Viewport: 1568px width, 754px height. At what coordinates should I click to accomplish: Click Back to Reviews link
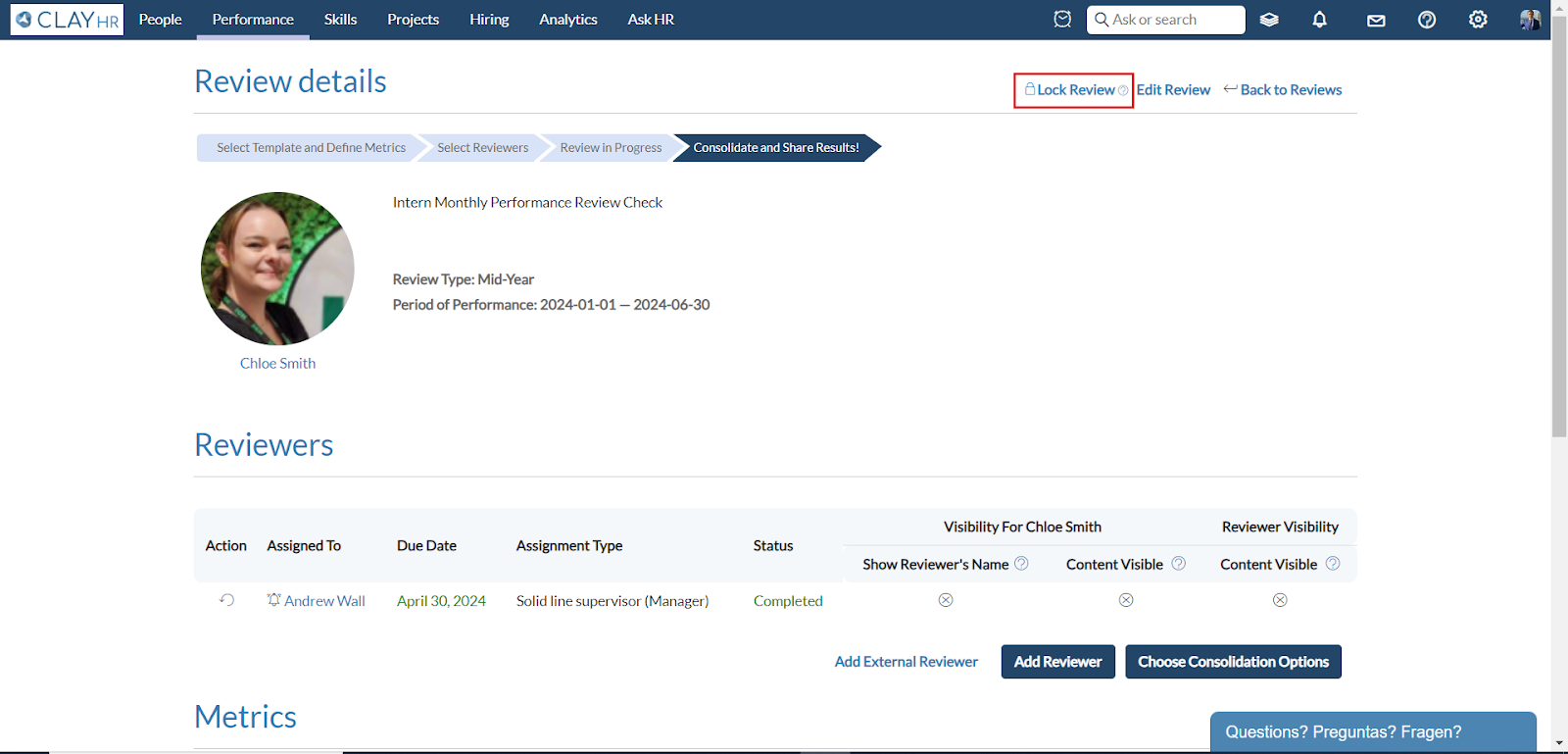1283,90
